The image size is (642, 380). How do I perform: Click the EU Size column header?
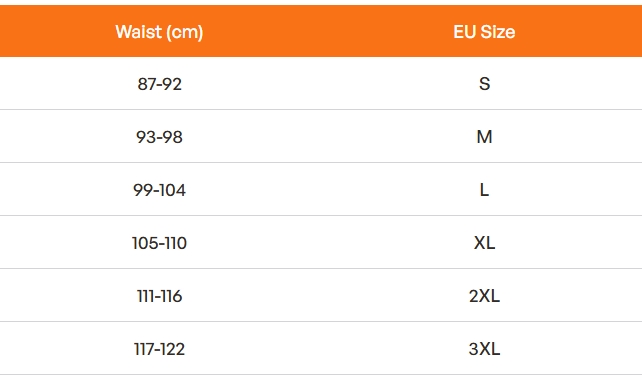point(484,32)
